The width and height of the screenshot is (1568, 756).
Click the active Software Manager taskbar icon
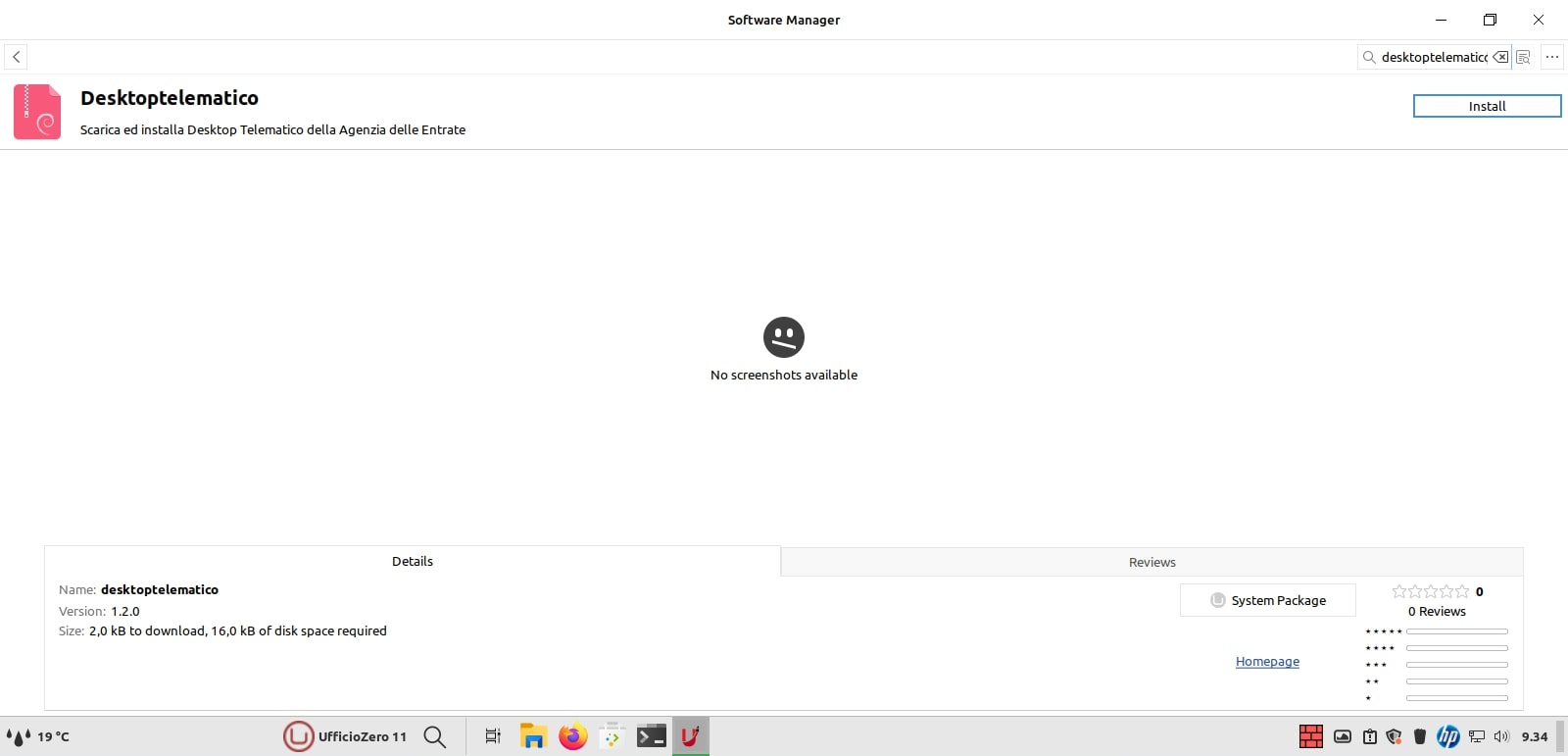pyautogui.click(x=691, y=736)
